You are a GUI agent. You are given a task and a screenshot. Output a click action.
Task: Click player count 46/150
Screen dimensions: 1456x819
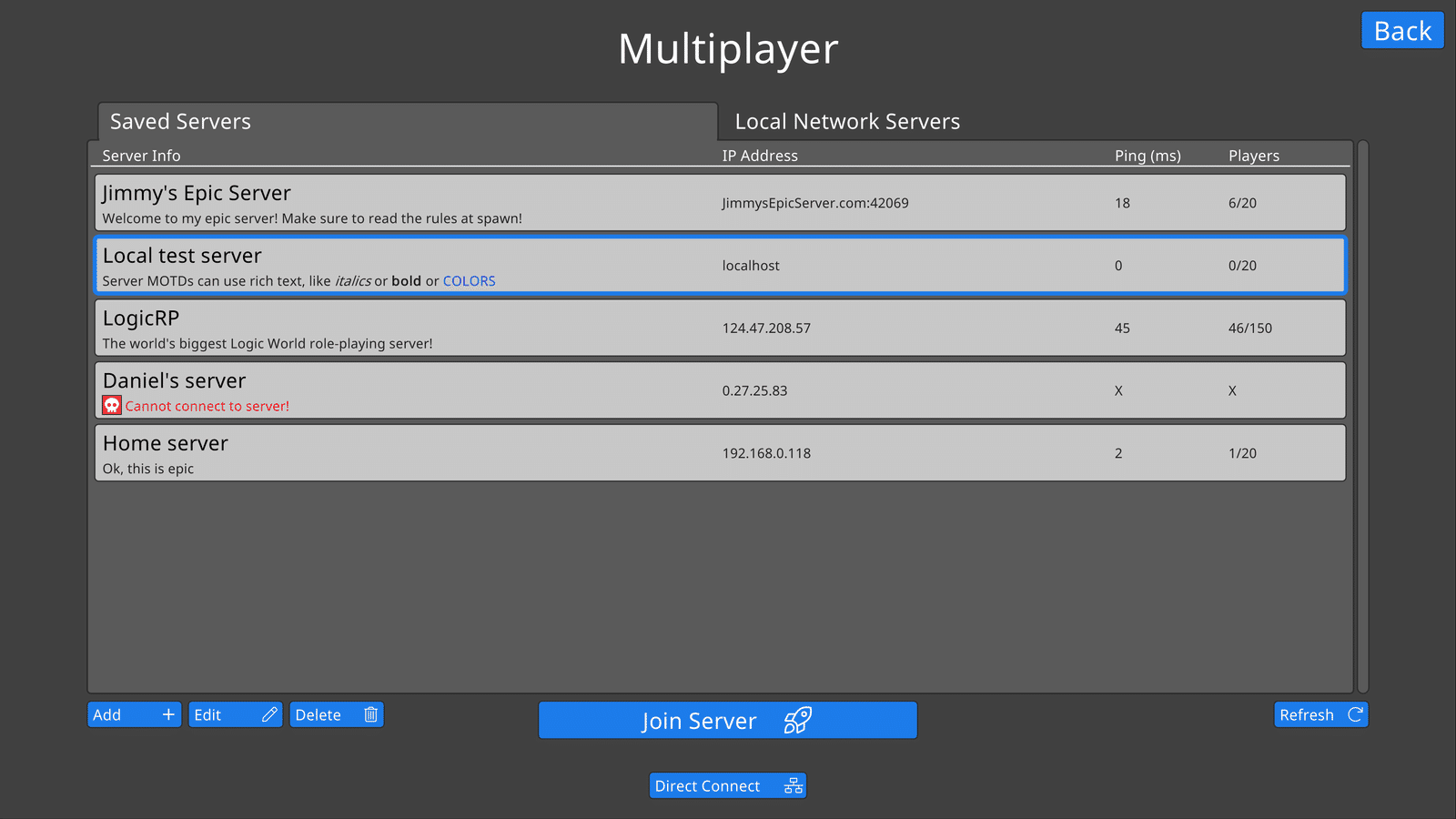tap(1250, 329)
